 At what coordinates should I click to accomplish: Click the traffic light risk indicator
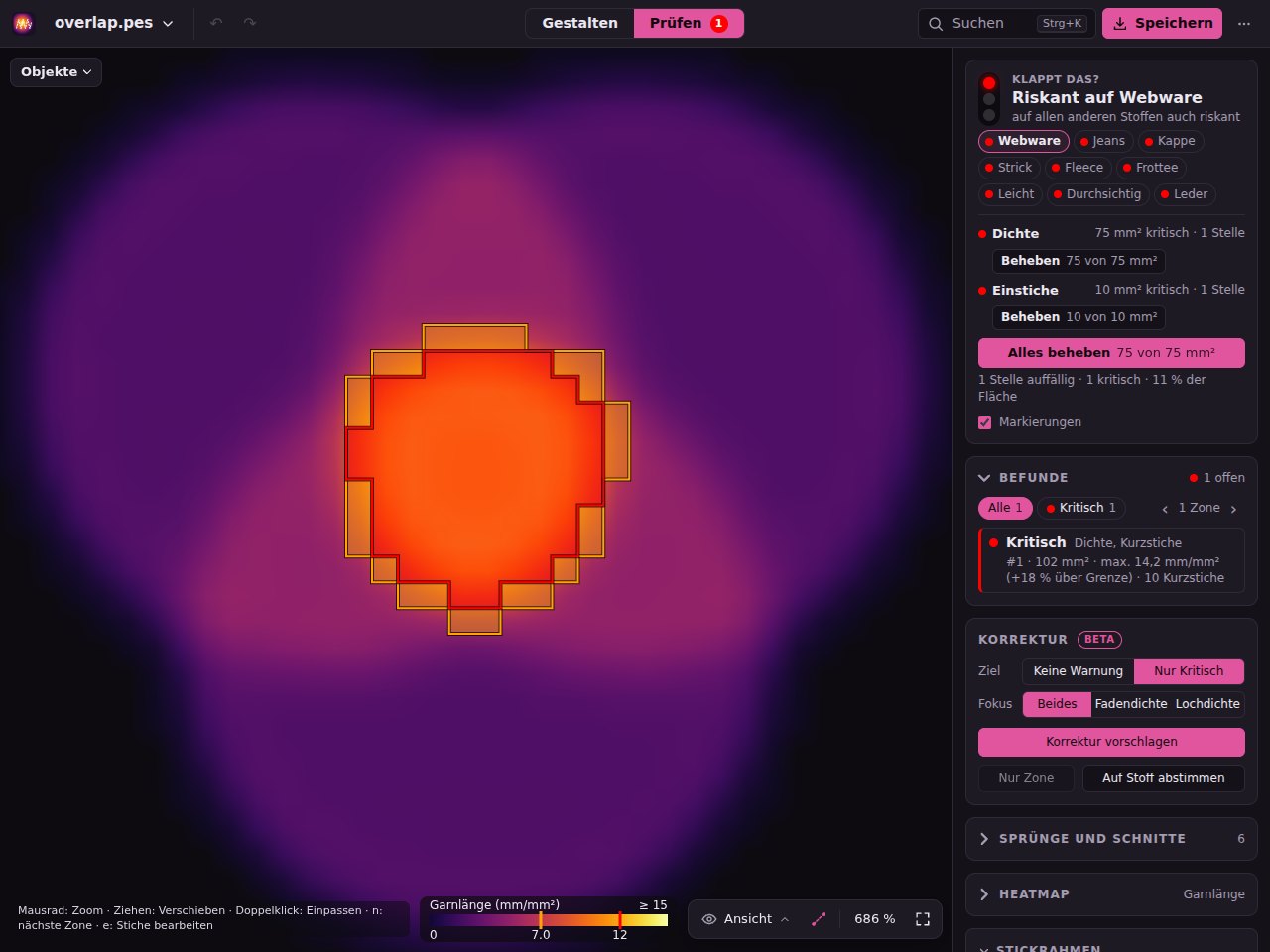tap(989, 99)
